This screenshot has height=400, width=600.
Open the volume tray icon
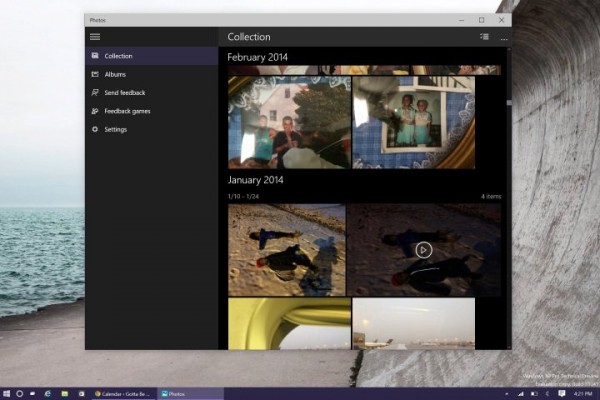pyautogui.click(x=548, y=393)
